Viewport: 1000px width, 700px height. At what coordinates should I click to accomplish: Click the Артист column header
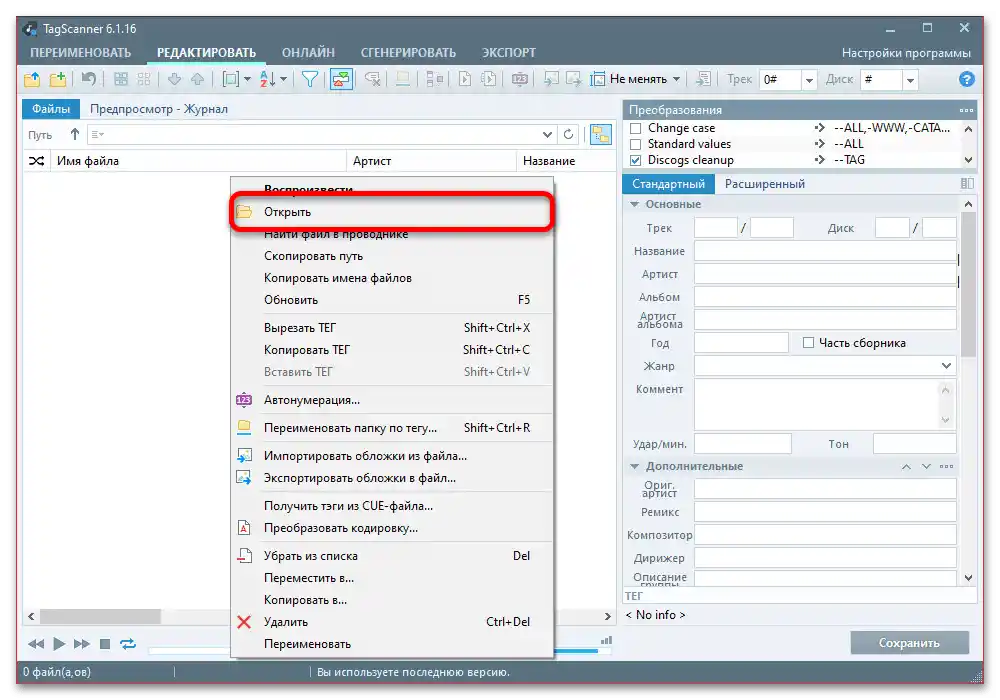pyautogui.click(x=431, y=161)
